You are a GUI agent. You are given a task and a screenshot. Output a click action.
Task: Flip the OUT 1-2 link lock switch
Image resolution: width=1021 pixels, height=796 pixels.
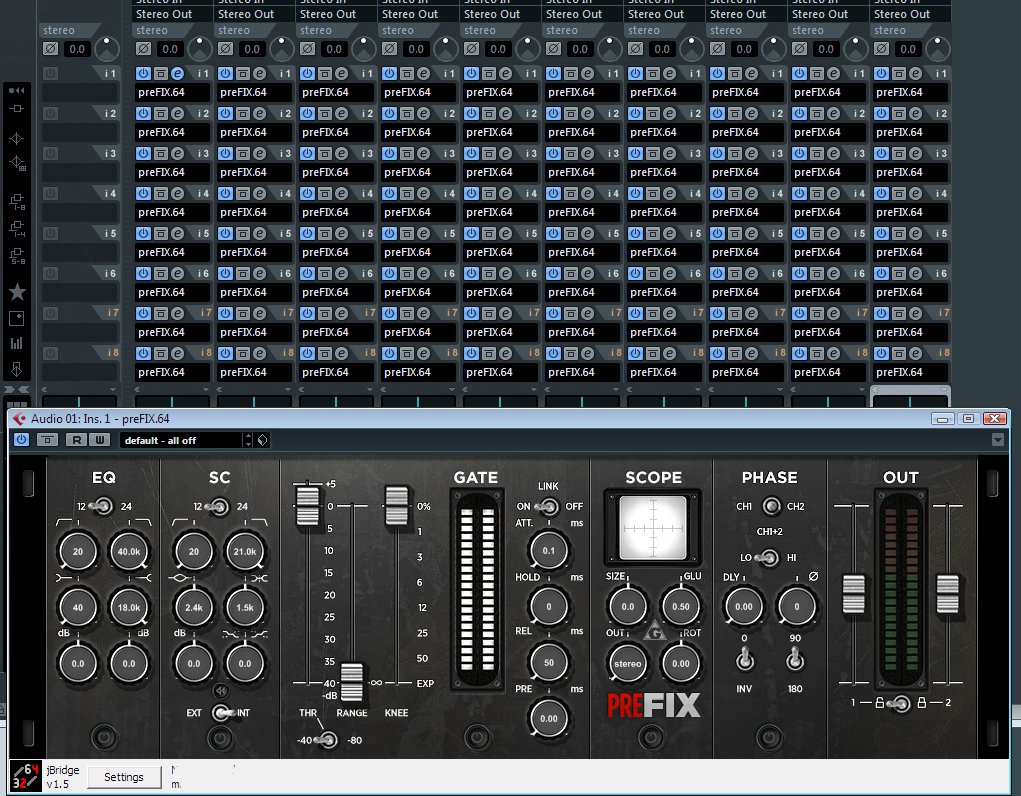tap(901, 704)
